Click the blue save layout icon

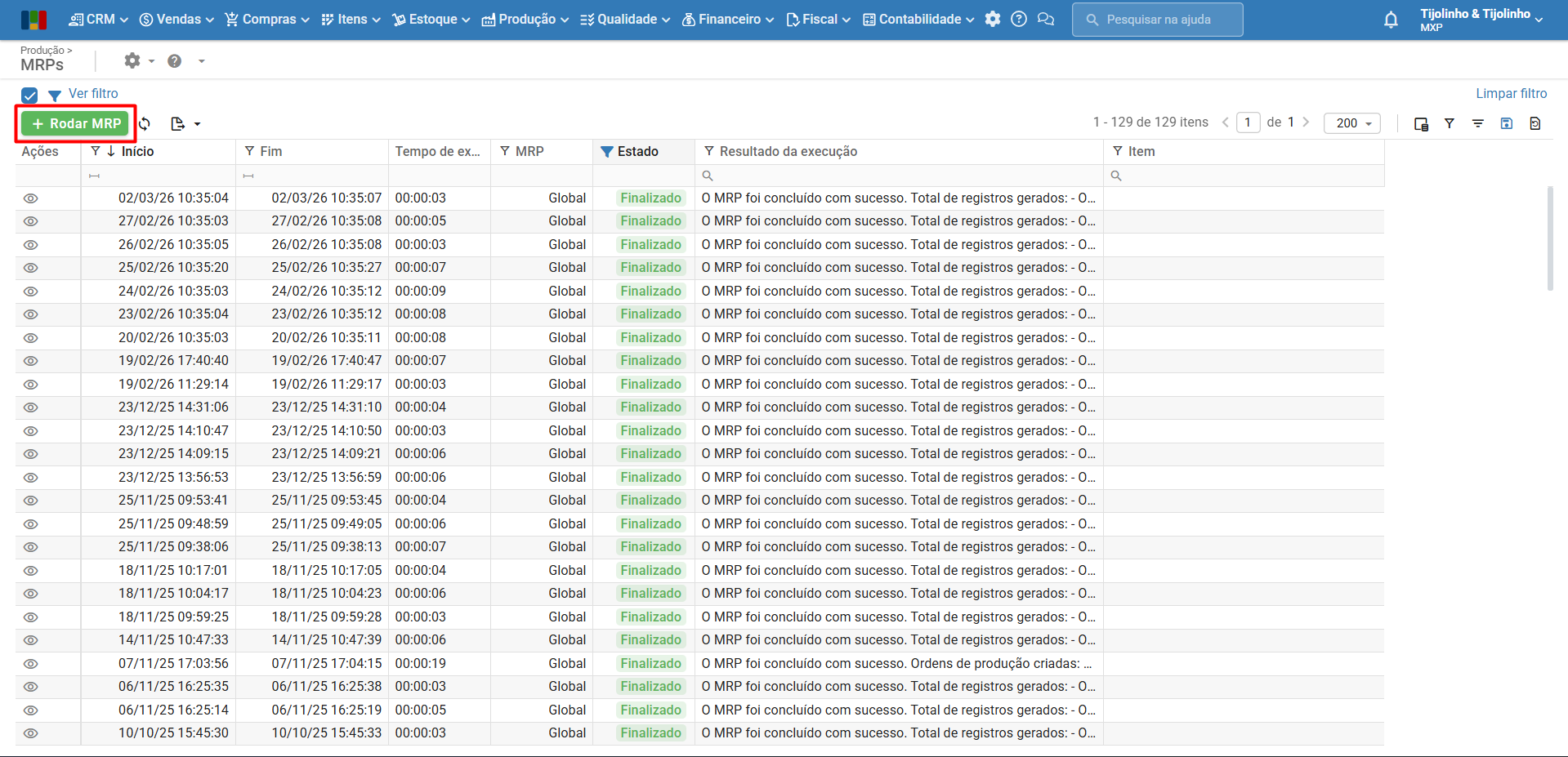coord(1506,123)
